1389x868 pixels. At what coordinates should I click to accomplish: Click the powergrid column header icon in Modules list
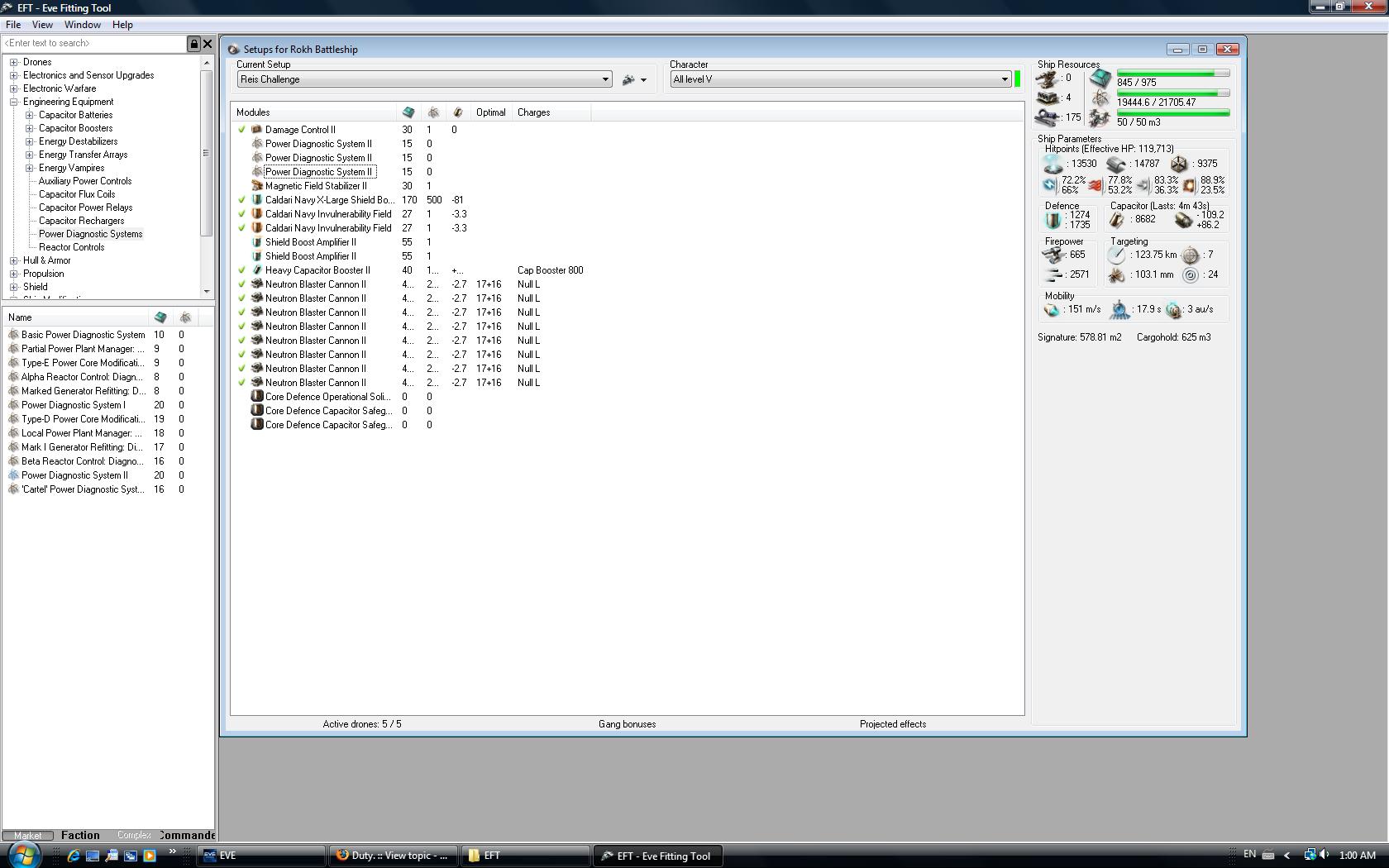[433, 112]
